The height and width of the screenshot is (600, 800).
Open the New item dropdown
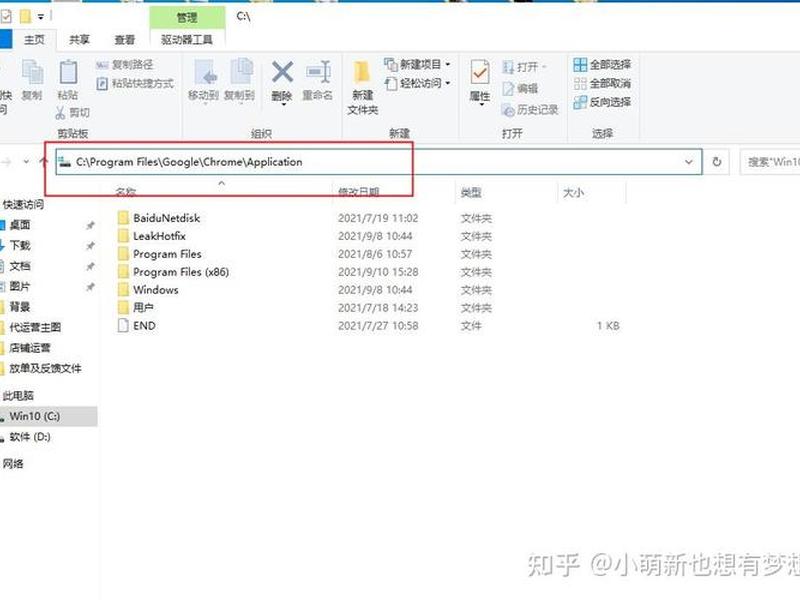coord(417,64)
